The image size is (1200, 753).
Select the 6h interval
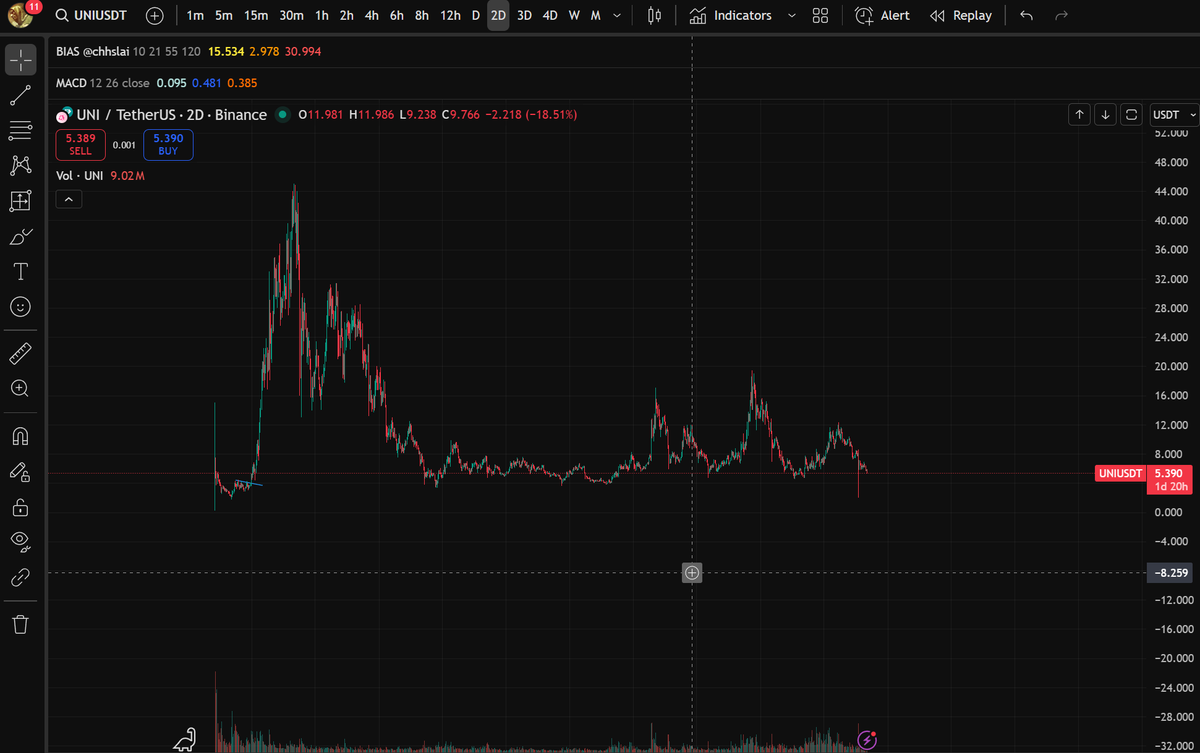pyautogui.click(x=397, y=16)
